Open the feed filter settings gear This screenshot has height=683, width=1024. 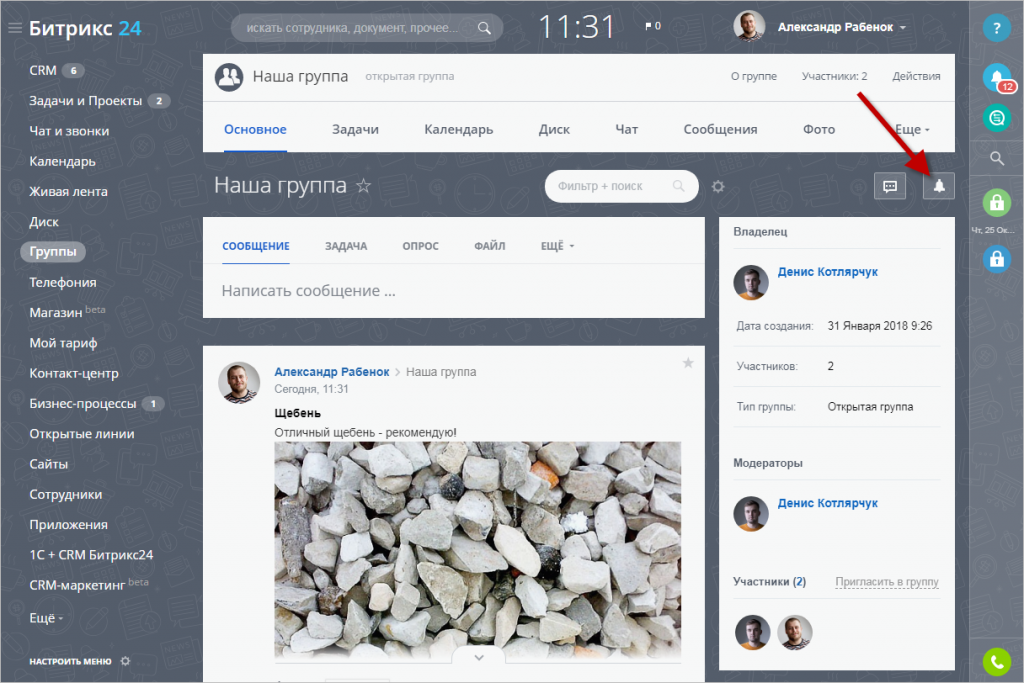718,187
